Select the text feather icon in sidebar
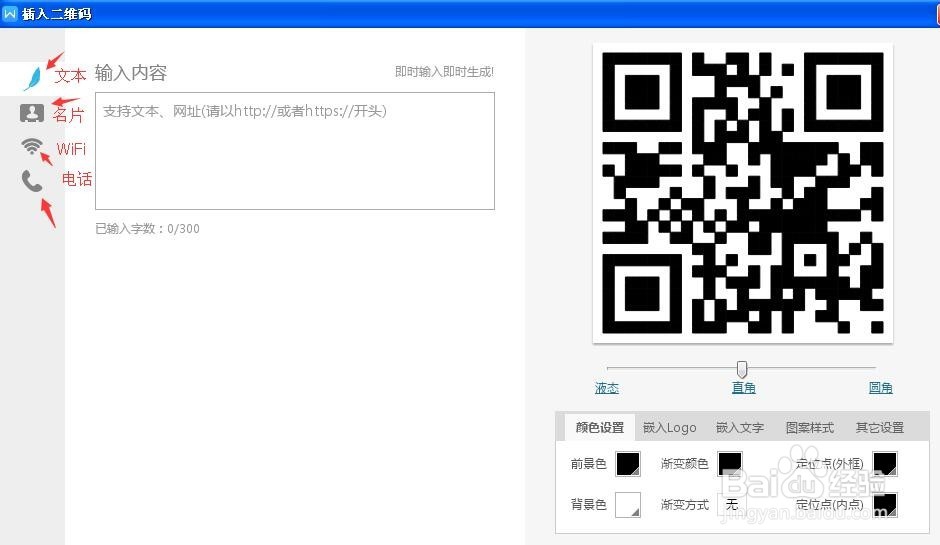This screenshot has height=545, width=940. (x=33, y=79)
